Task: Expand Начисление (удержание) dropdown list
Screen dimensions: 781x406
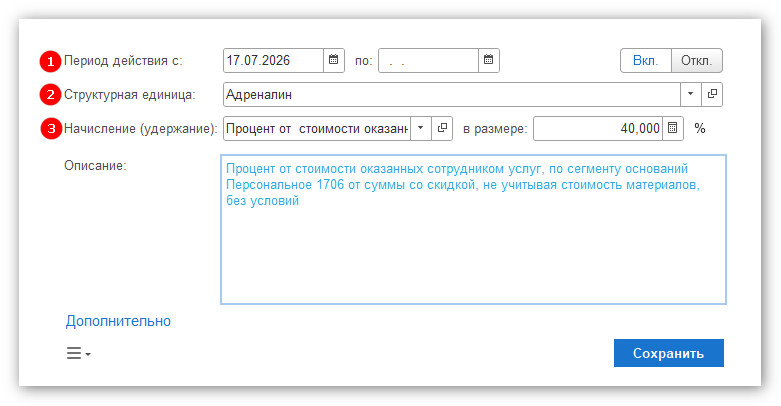Action: (421, 129)
